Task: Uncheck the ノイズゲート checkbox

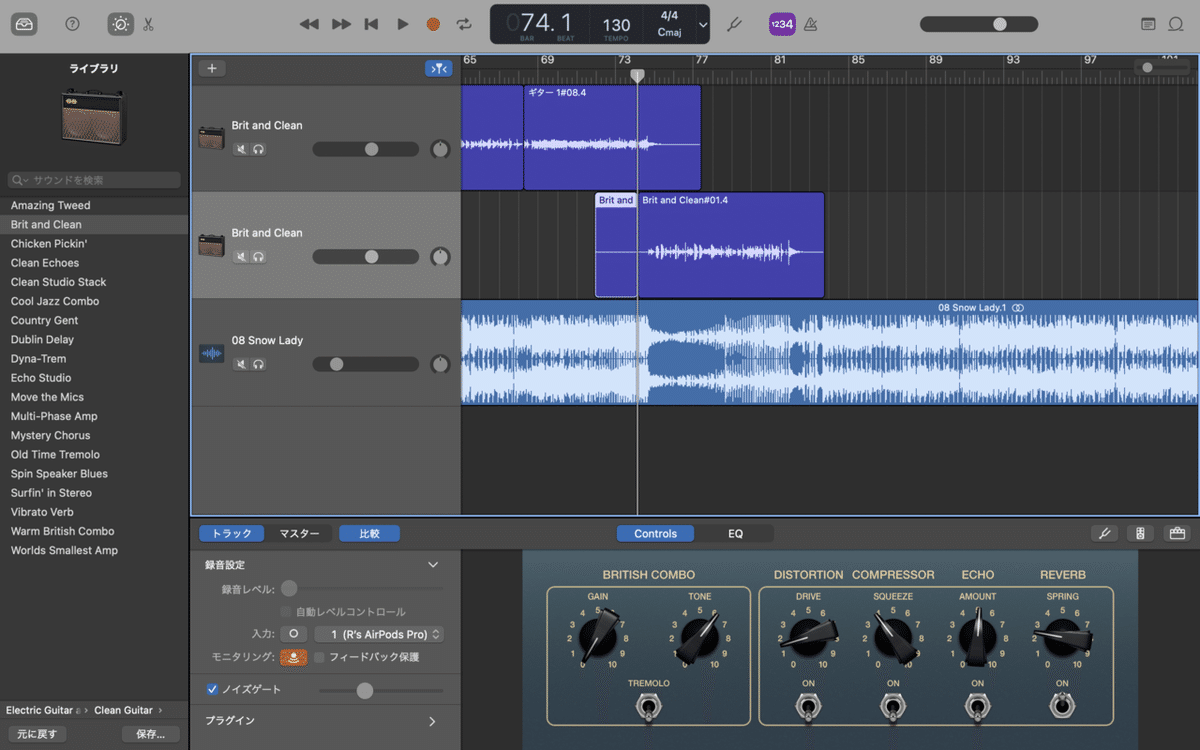Action: click(x=212, y=689)
